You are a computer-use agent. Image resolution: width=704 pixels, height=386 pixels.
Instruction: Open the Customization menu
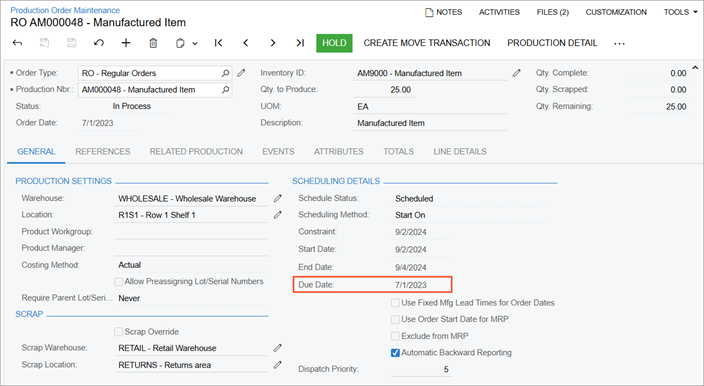(616, 12)
